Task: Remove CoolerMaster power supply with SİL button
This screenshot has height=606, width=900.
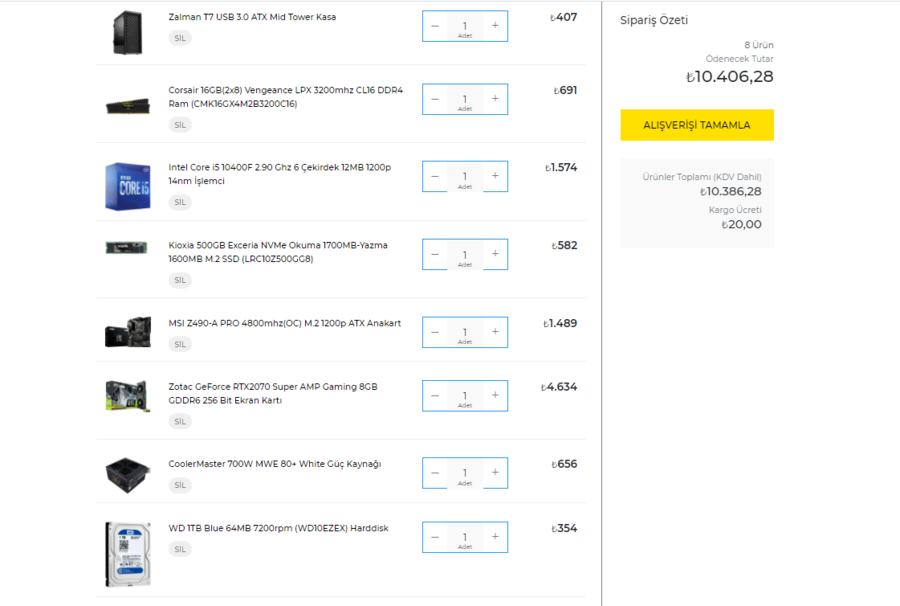Action: 180,485
